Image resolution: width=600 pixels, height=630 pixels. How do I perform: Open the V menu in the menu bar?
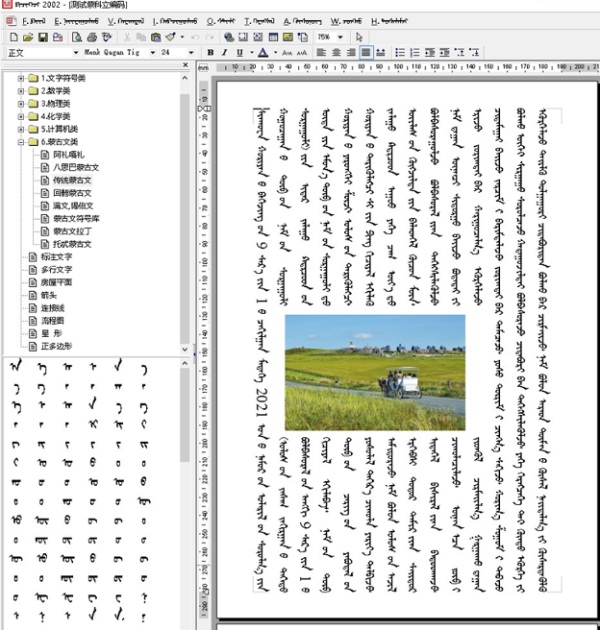coord(125,21)
